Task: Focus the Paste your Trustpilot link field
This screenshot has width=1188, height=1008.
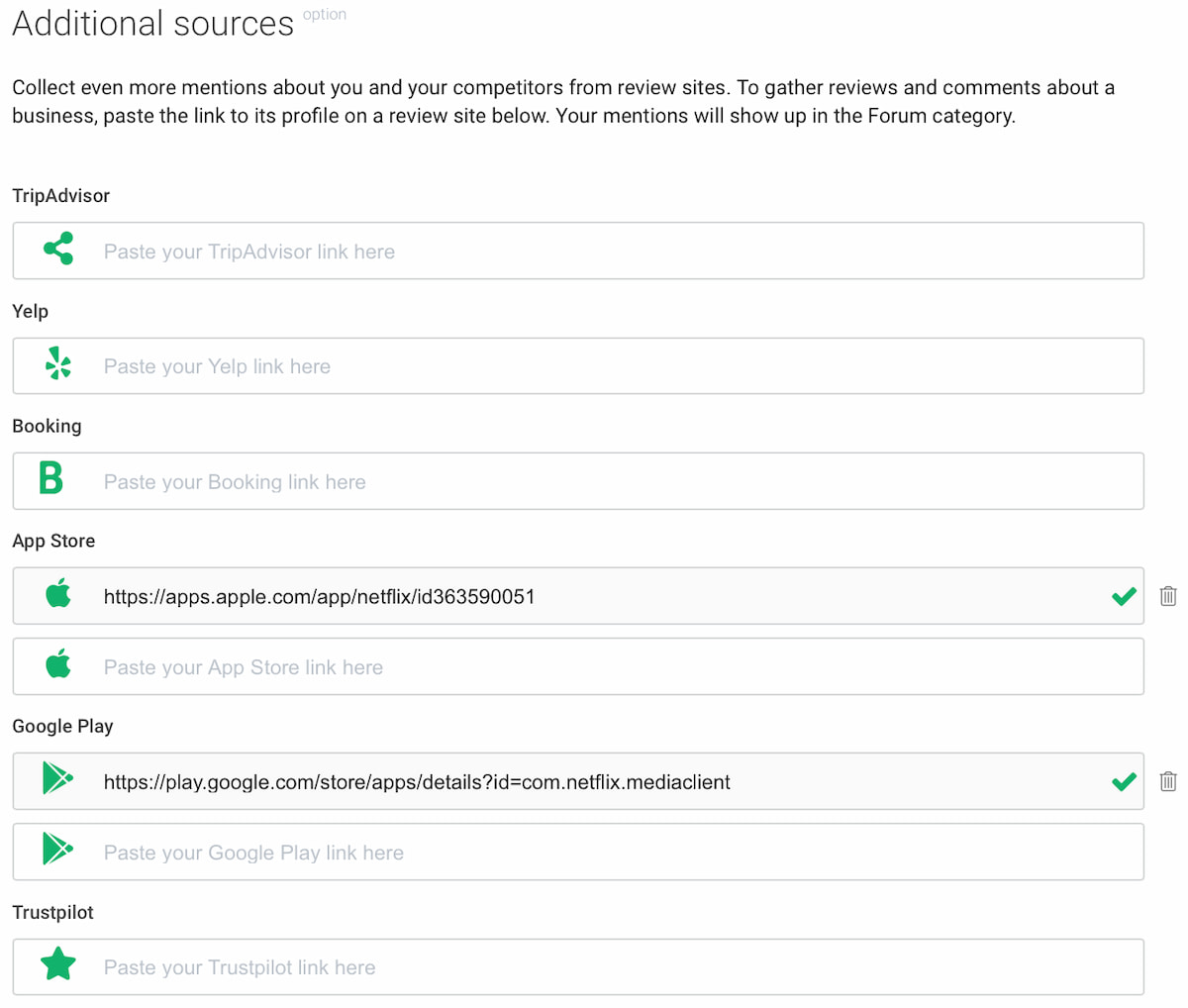Action: (x=578, y=966)
